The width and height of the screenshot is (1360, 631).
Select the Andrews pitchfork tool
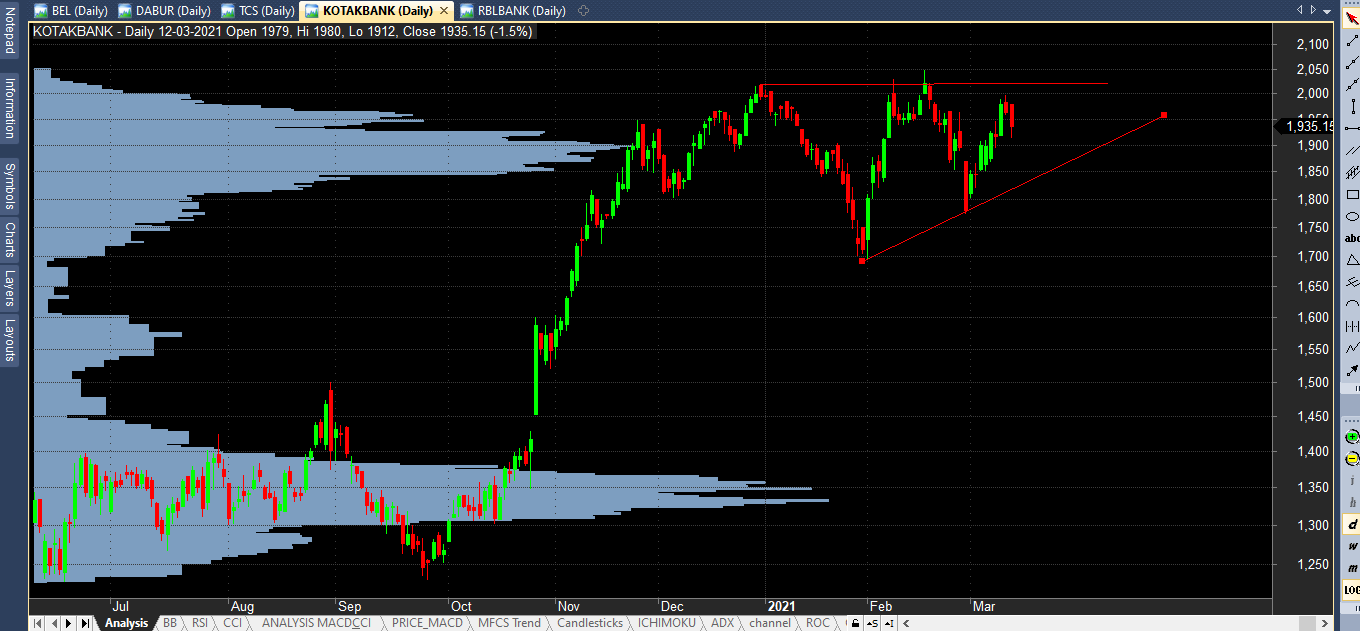tap(1352, 282)
